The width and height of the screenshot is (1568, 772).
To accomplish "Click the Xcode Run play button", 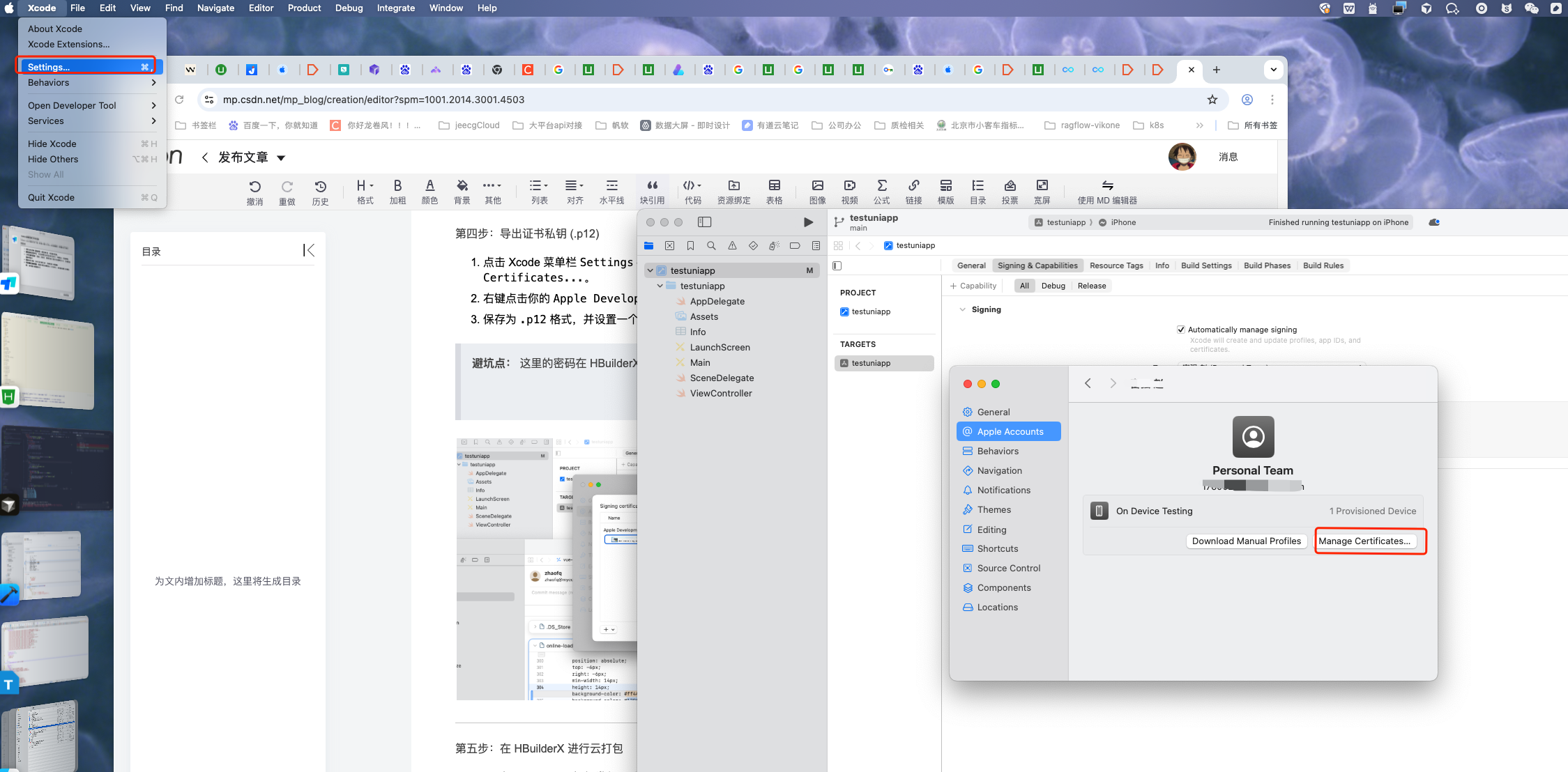I will tap(808, 222).
